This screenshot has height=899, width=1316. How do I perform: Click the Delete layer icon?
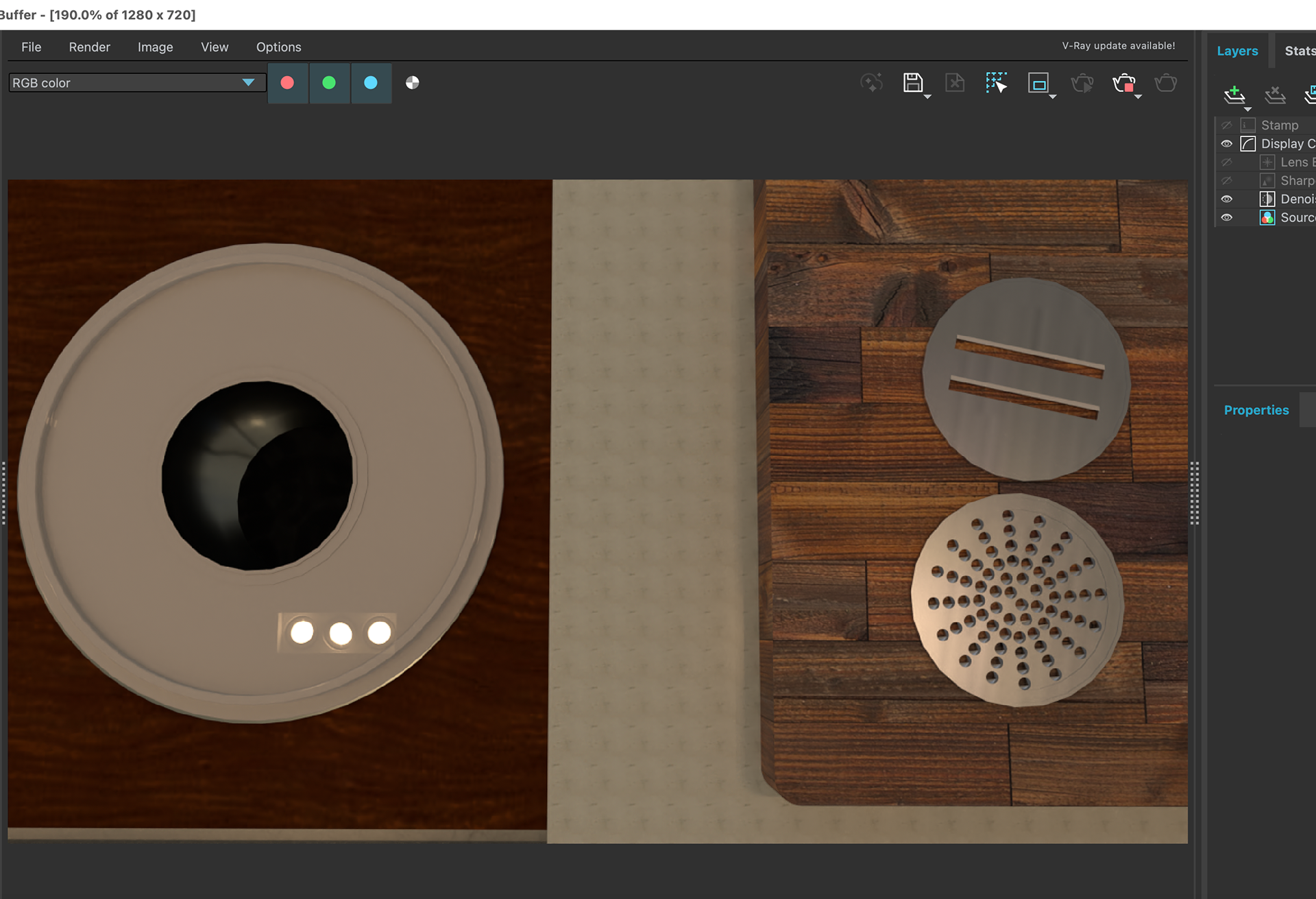1275,95
